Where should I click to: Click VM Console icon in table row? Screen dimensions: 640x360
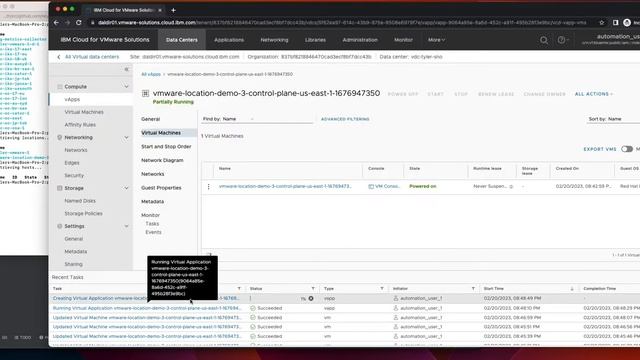[x=371, y=187]
